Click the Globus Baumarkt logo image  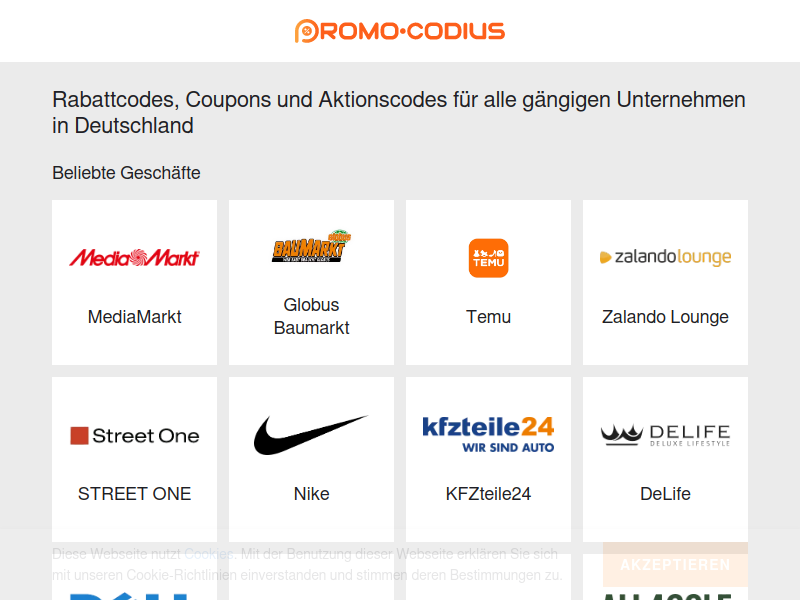coord(311,246)
